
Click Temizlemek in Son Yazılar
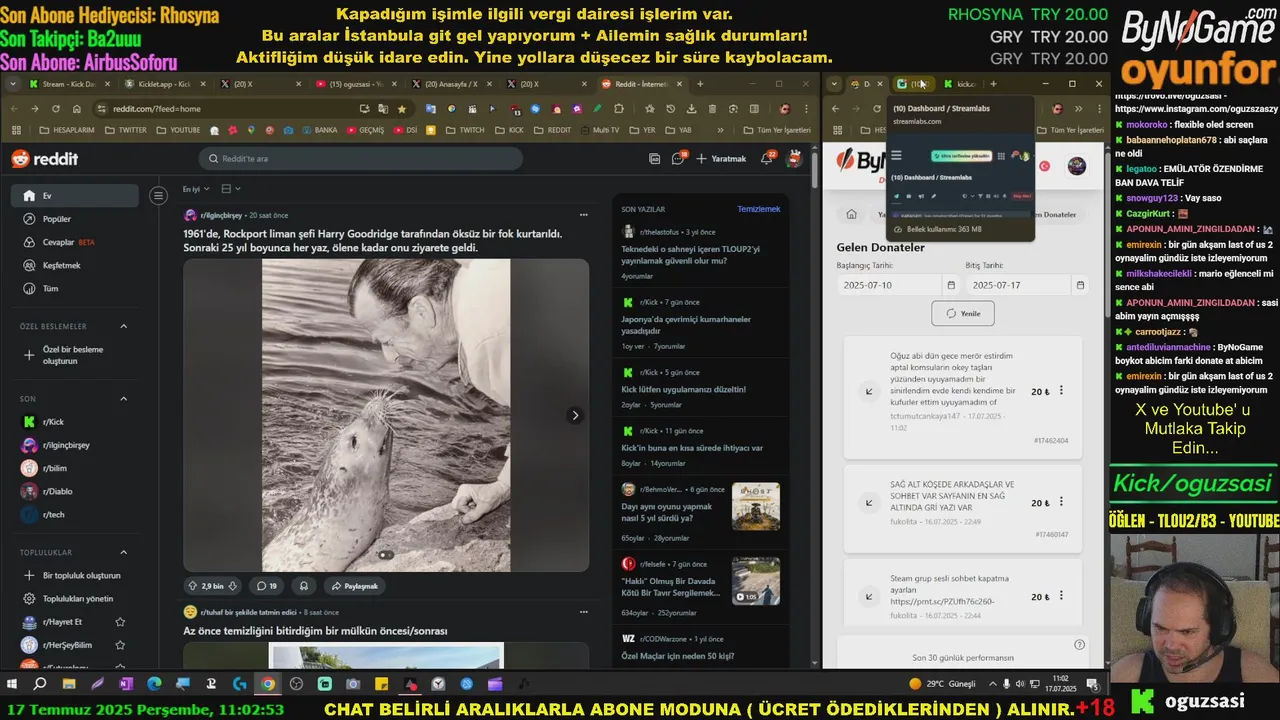(x=759, y=209)
